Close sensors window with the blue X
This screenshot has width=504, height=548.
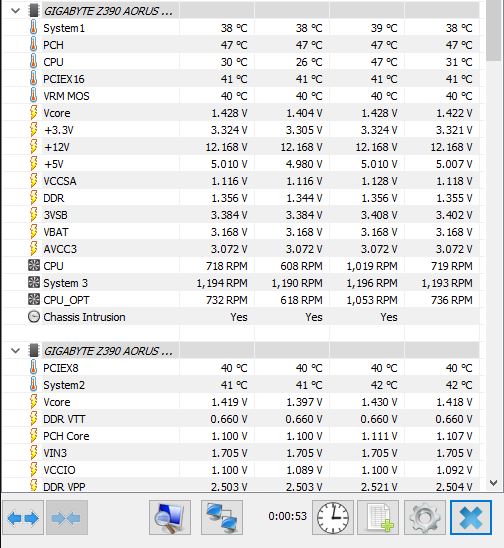coord(471,518)
